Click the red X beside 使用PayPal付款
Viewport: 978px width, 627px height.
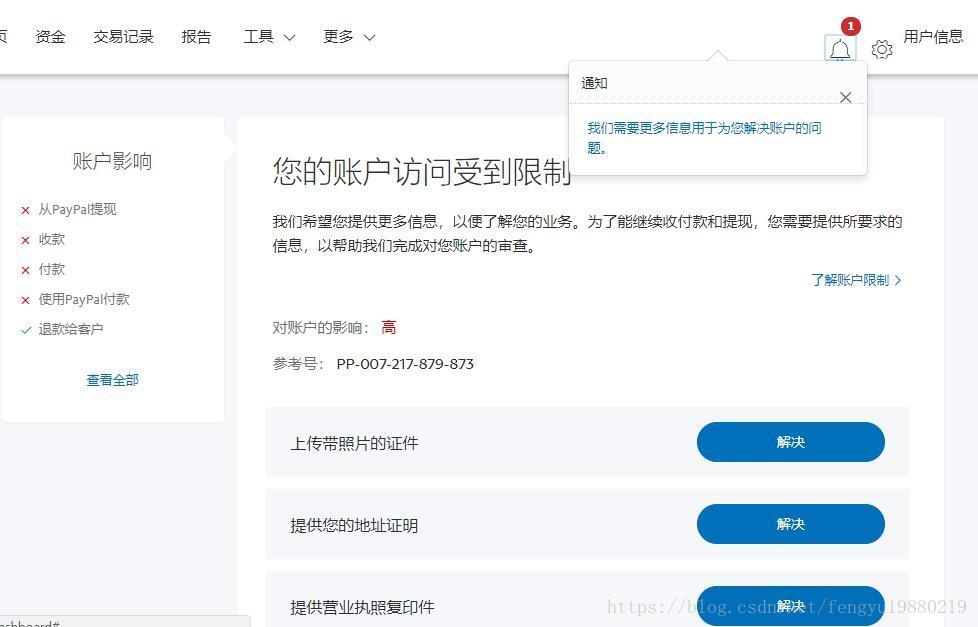pos(26,300)
